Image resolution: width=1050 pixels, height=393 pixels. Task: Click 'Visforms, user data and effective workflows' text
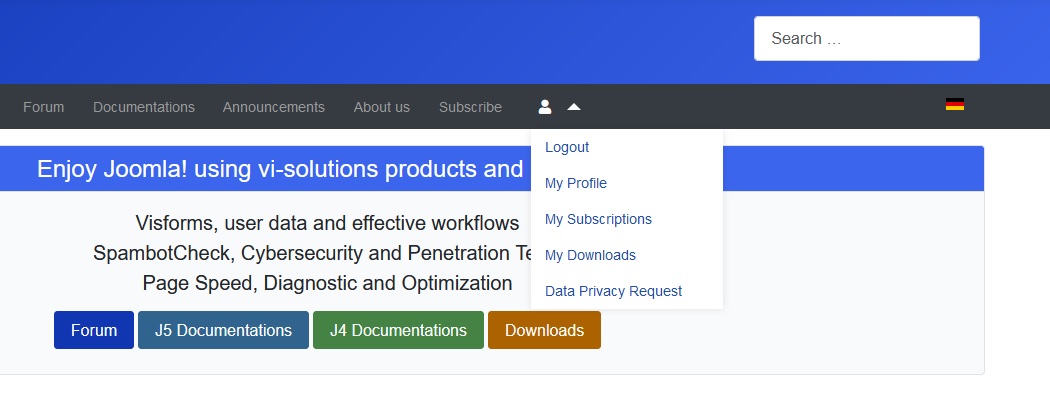(x=327, y=223)
